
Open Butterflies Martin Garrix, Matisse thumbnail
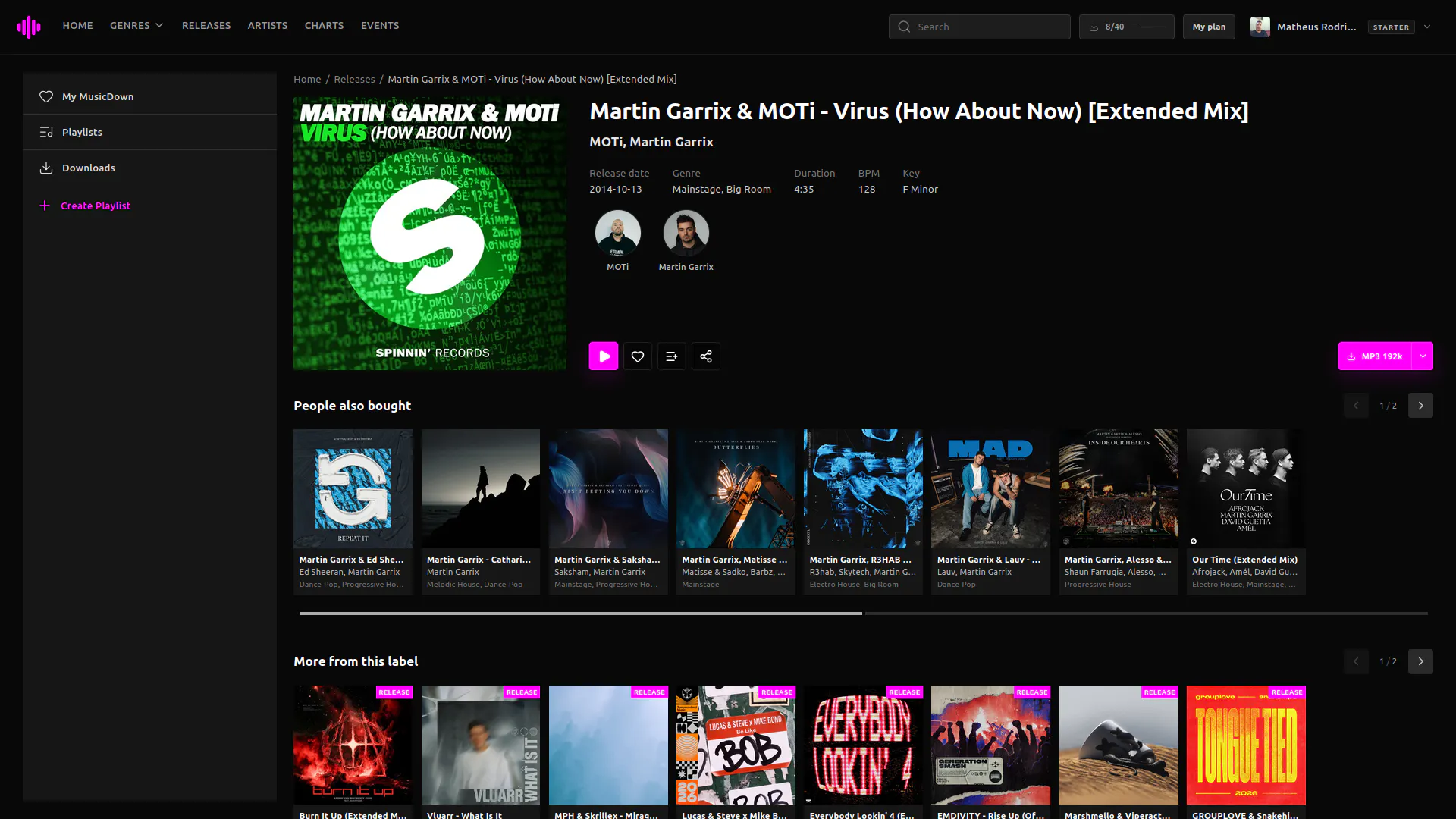coord(736,489)
